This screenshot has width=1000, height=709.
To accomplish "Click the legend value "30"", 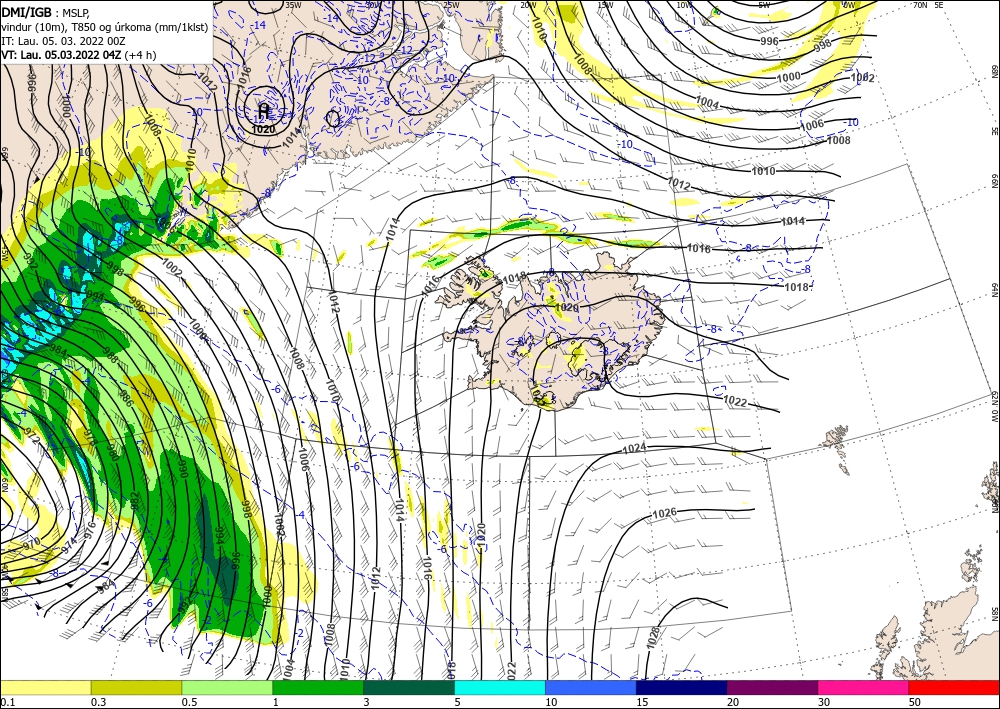I will pyautogui.click(x=824, y=702).
